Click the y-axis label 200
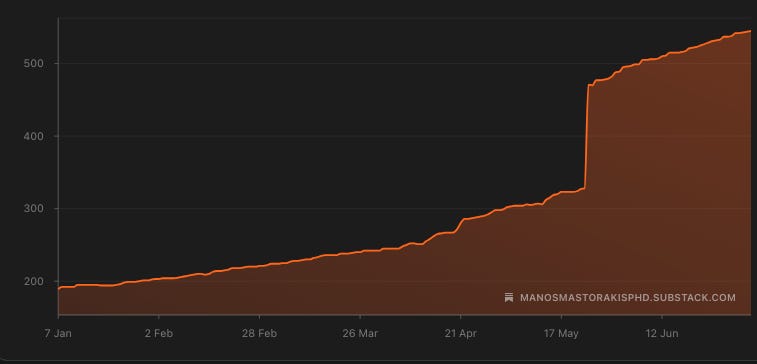Screen dimensions: 757x364 pos(34,281)
